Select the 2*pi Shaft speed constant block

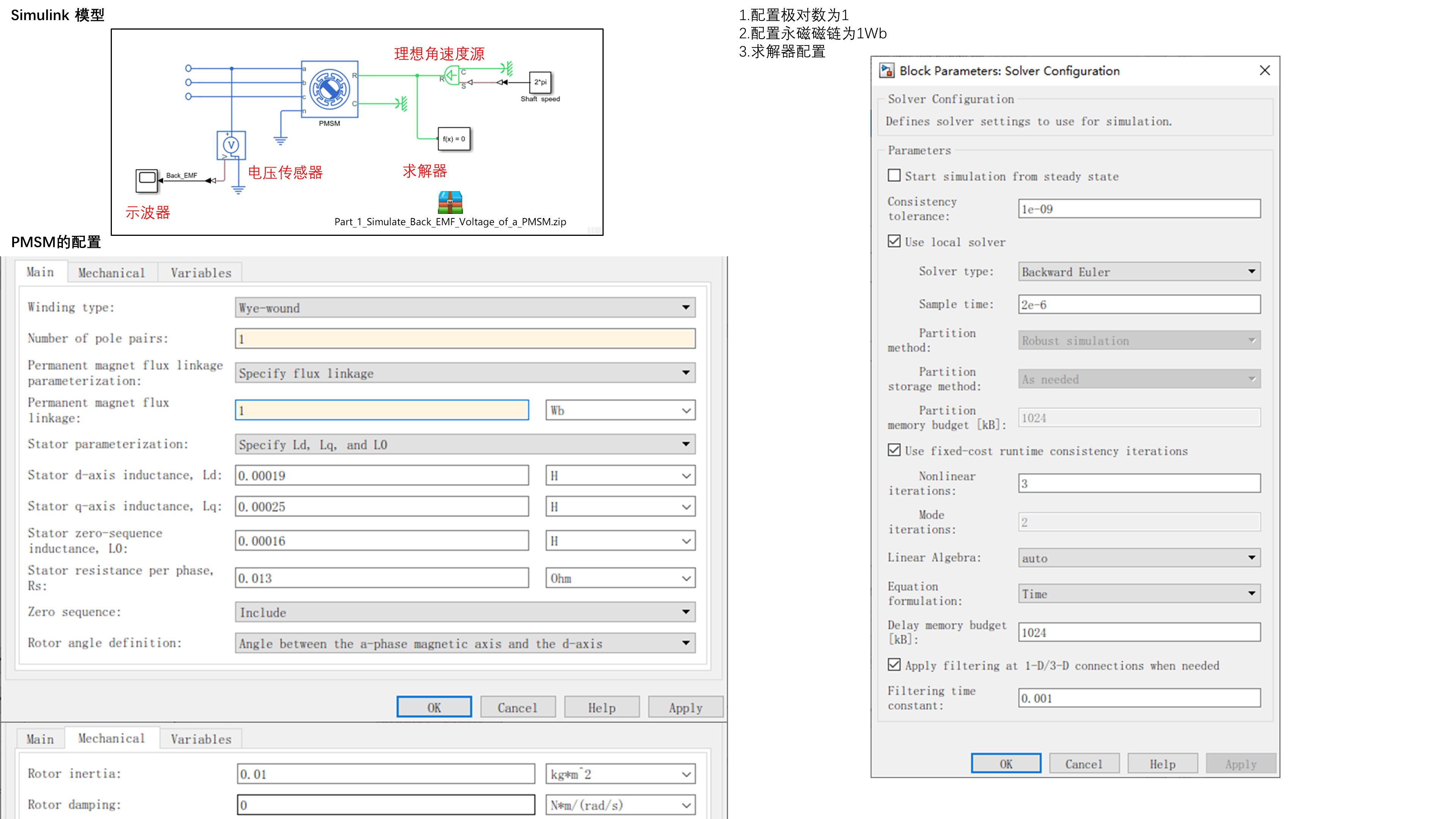pyautogui.click(x=540, y=82)
